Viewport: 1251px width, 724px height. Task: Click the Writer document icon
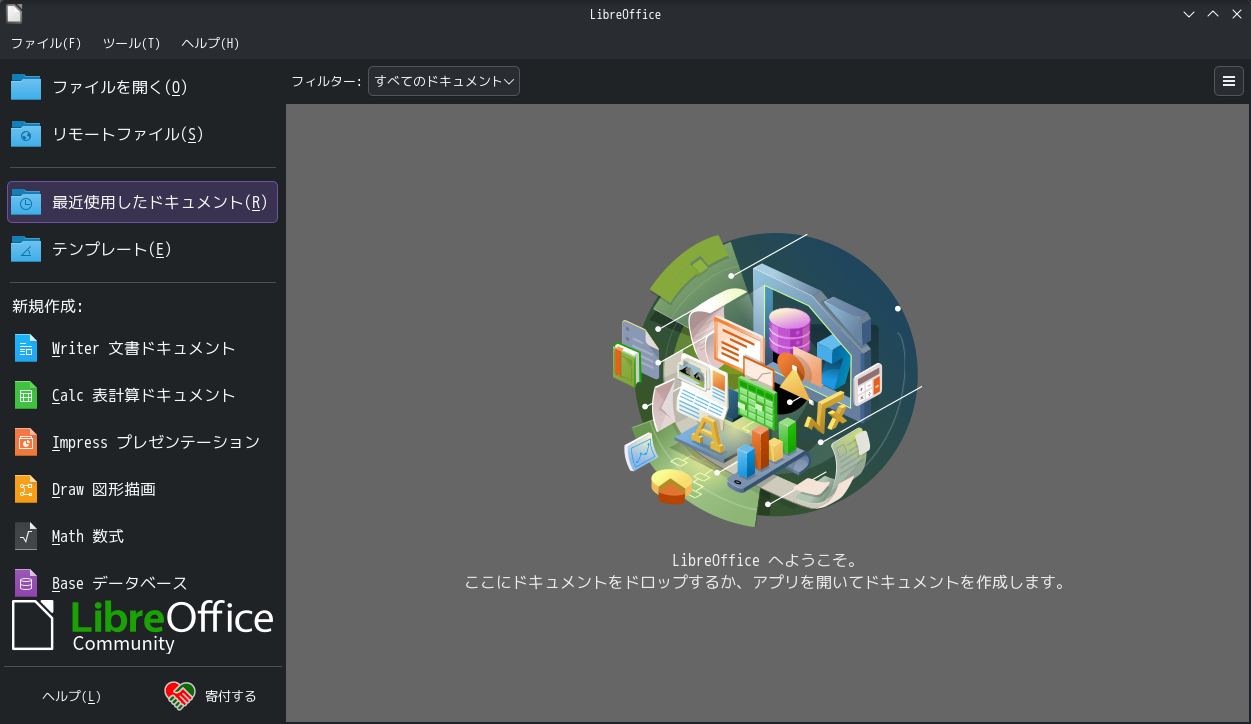pyautogui.click(x=26, y=348)
